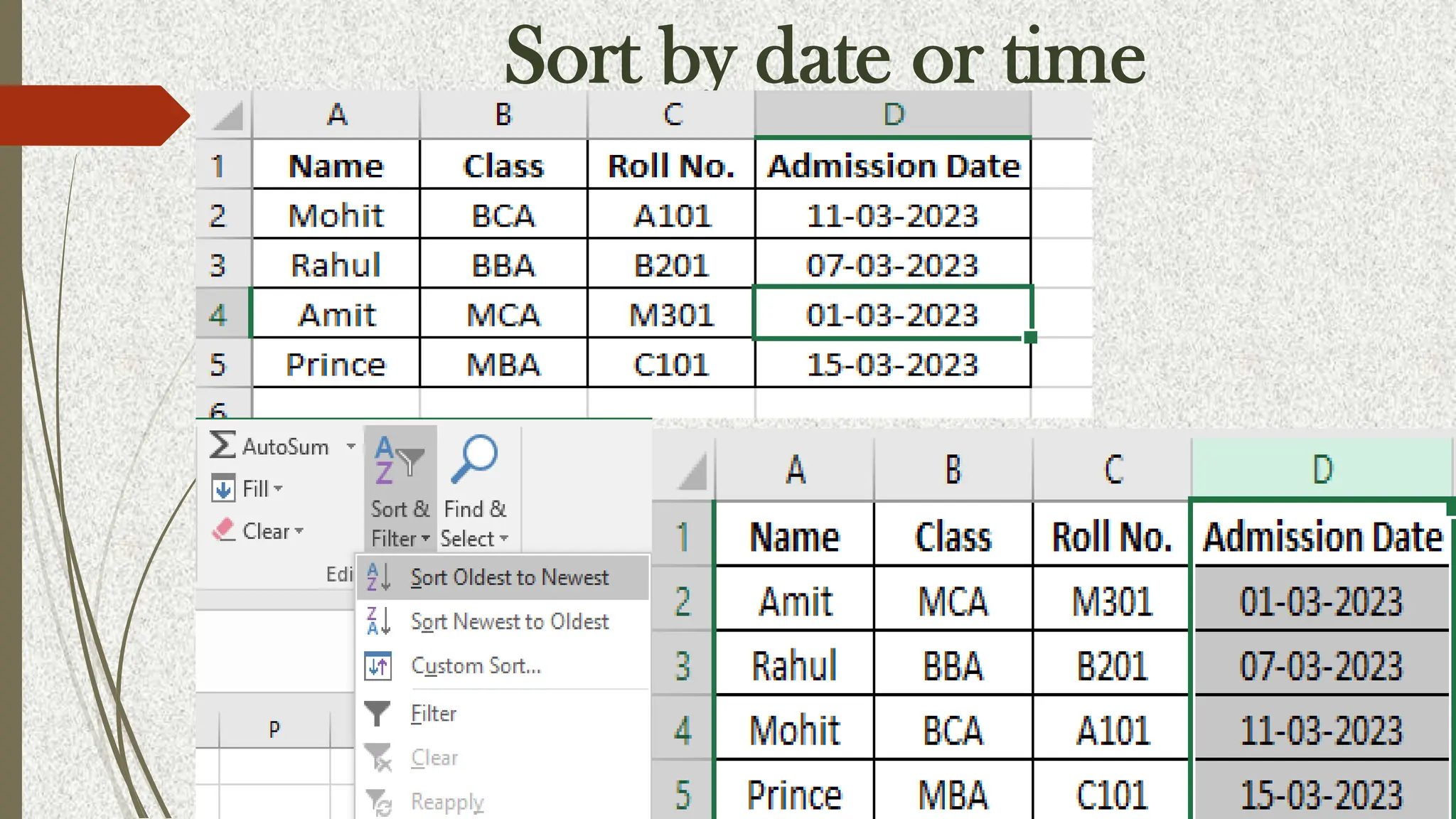Screen dimensions: 1456x819
Task: Click the Filter funnel icon in the menu
Action: point(378,713)
